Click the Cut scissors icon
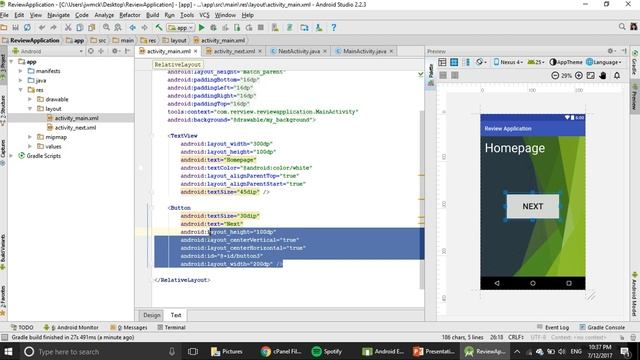 68,28
